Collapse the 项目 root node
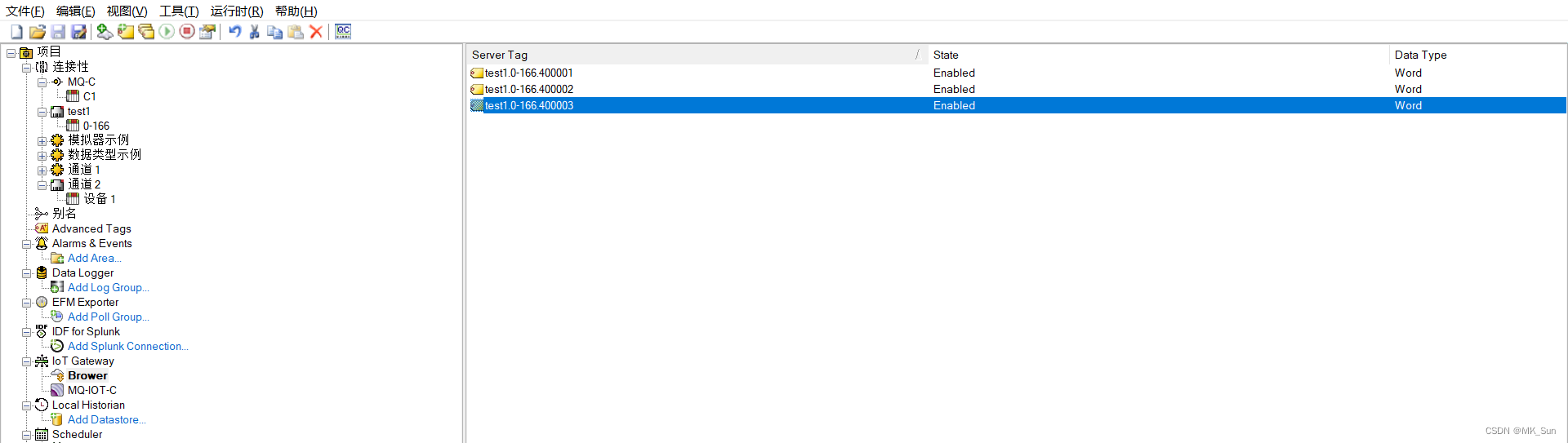The width and height of the screenshot is (1568, 443). click(11, 53)
